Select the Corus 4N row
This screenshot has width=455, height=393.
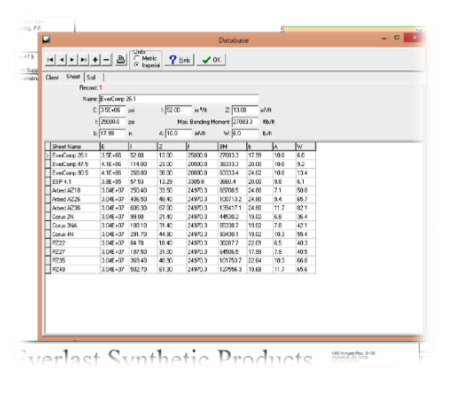180,234
